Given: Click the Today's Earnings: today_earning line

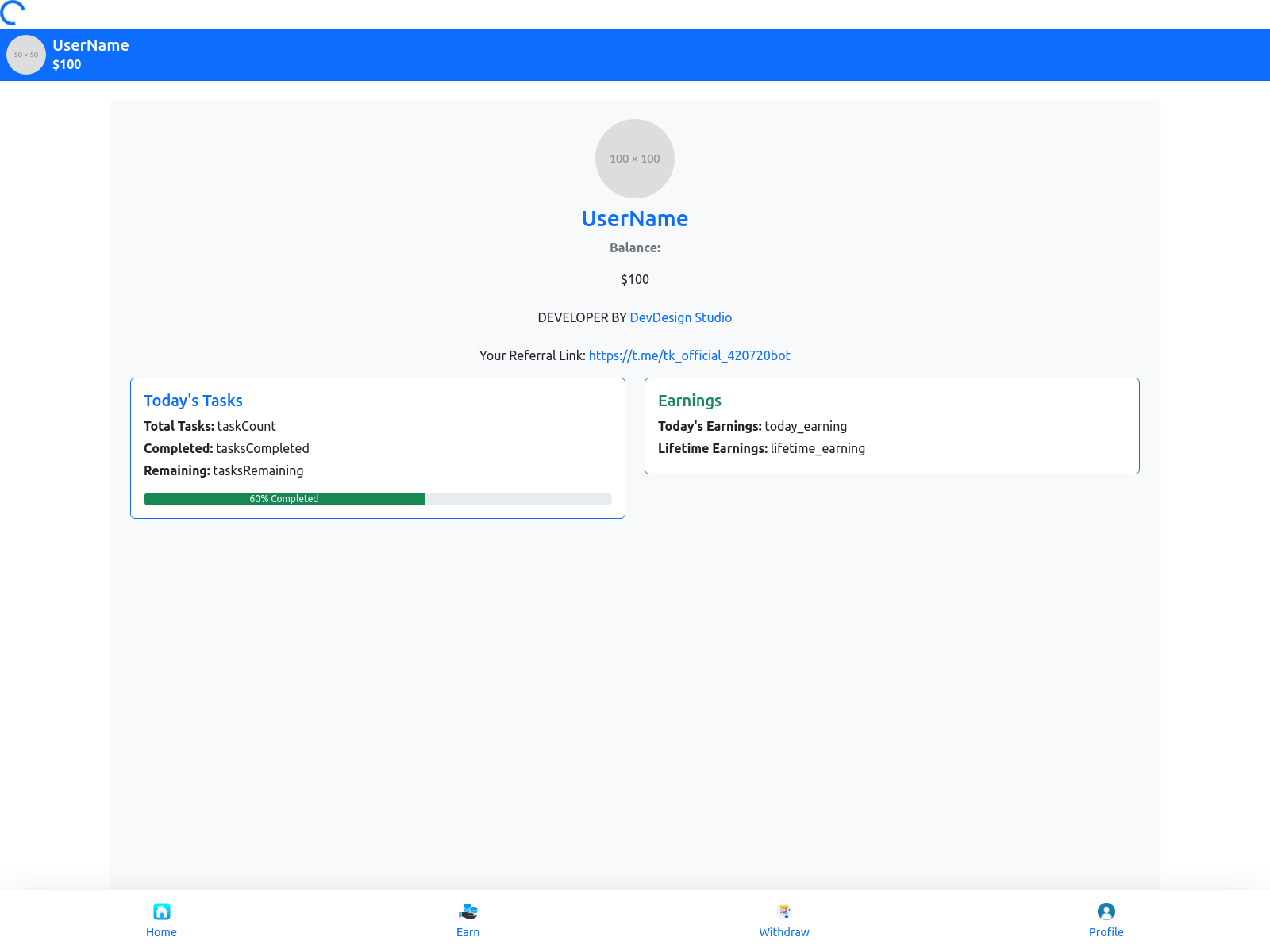Looking at the screenshot, I should click(x=752, y=426).
